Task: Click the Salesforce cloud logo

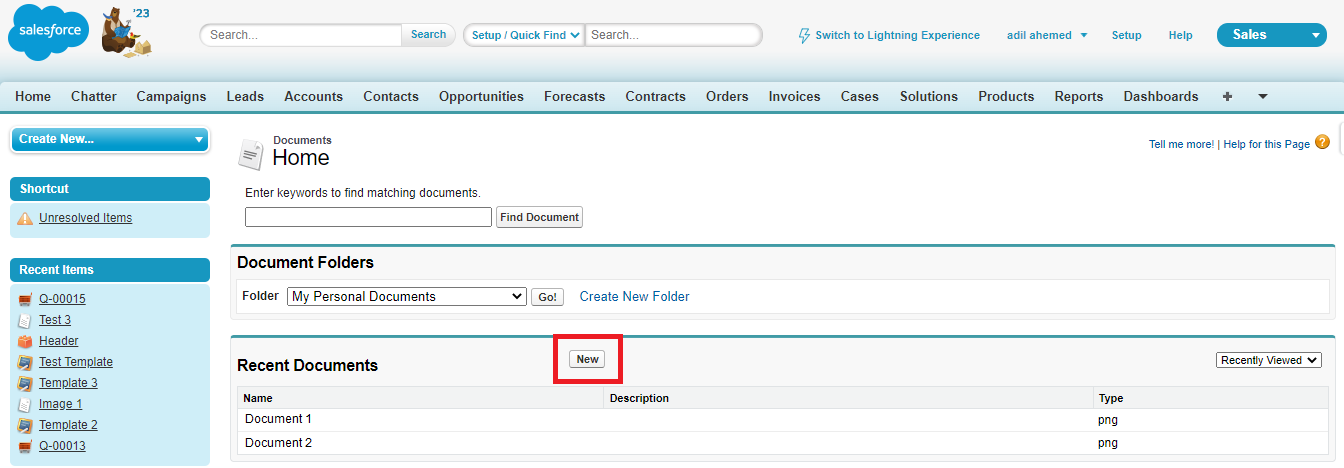Action: (49, 33)
